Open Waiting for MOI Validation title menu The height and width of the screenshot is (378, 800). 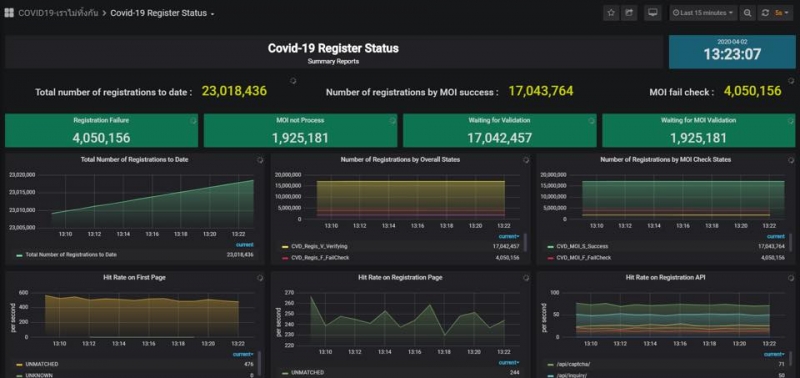click(x=698, y=120)
